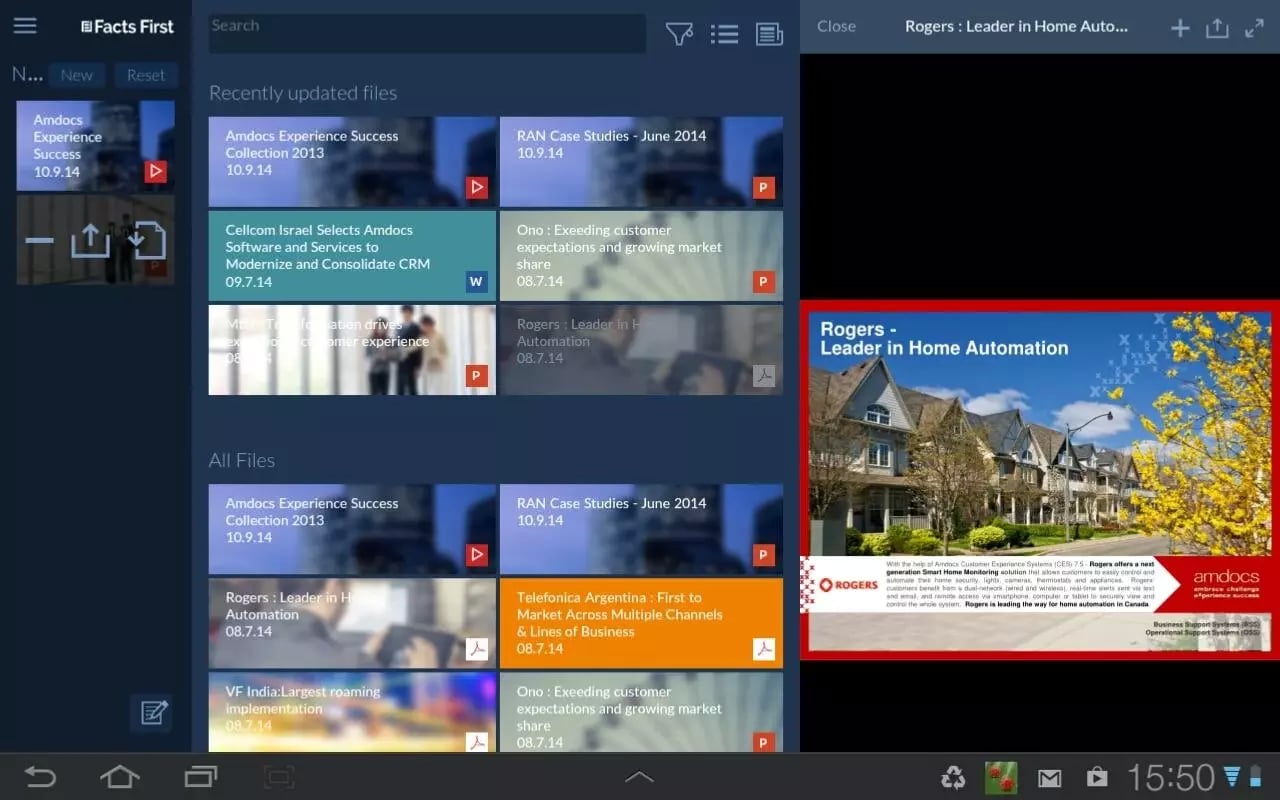Open the Rogers Leader in Home Automation slide
This screenshot has height=800, width=1280.
(1040, 481)
